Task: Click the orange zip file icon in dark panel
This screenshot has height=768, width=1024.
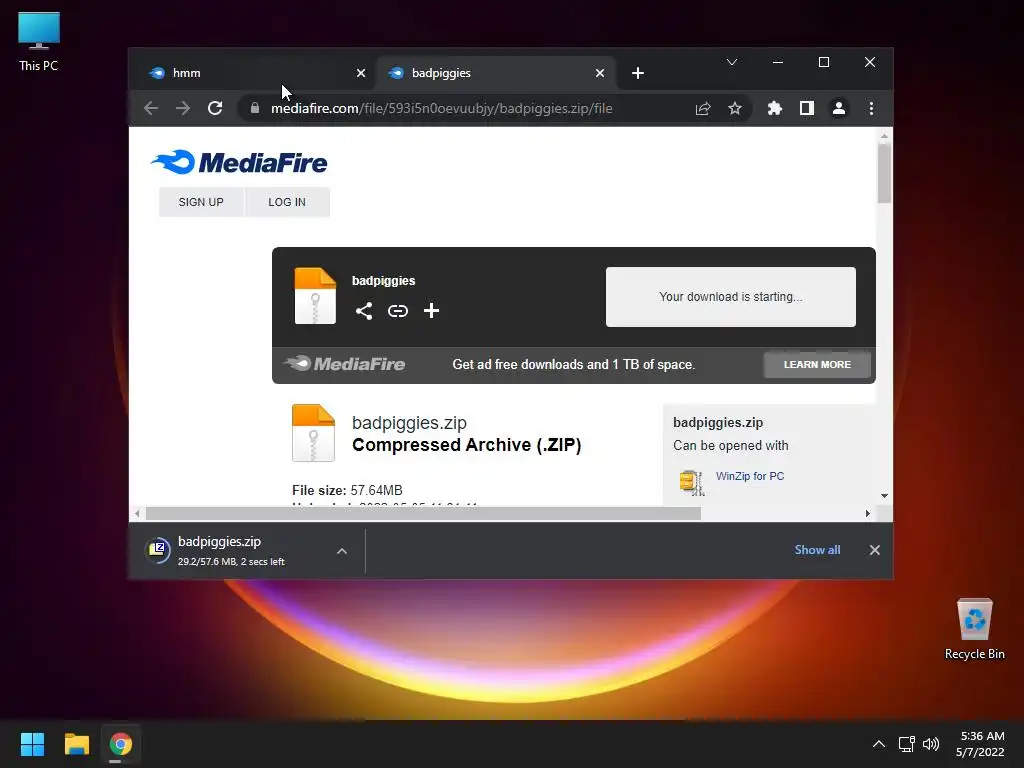Action: click(315, 296)
